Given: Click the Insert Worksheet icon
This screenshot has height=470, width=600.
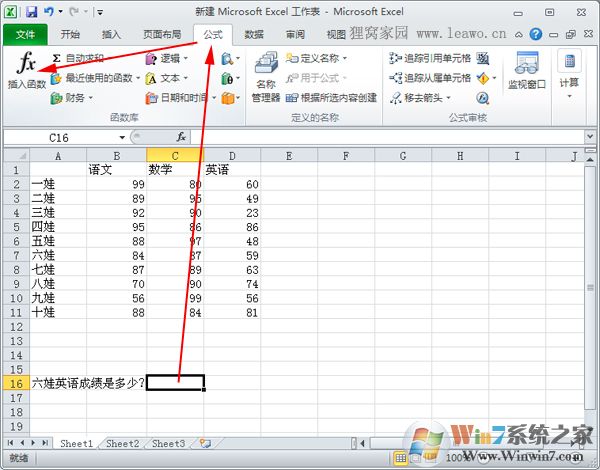Looking at the screenshot, I should point(205,444).
